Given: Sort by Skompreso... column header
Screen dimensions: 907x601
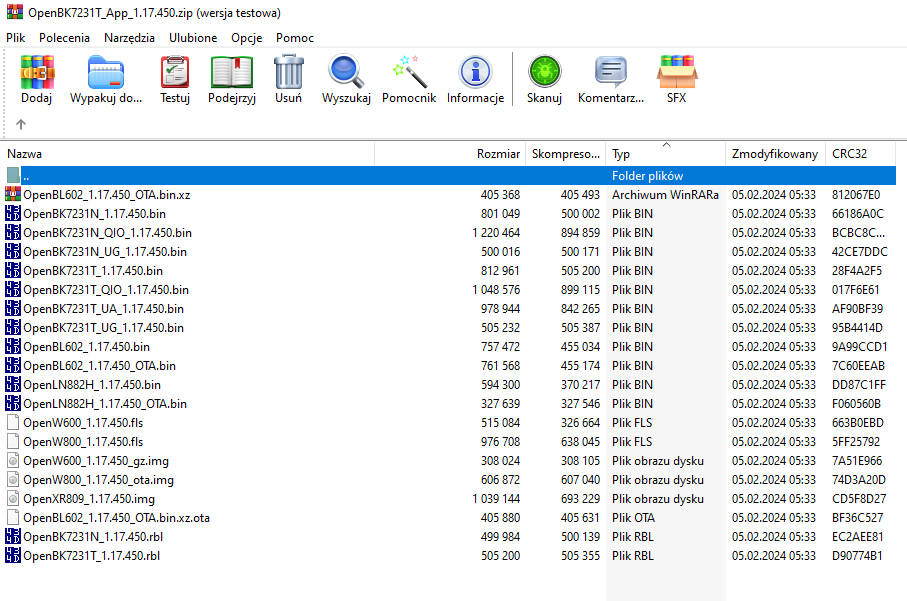Looking at the screenshot, I should [x=566, y=154].
